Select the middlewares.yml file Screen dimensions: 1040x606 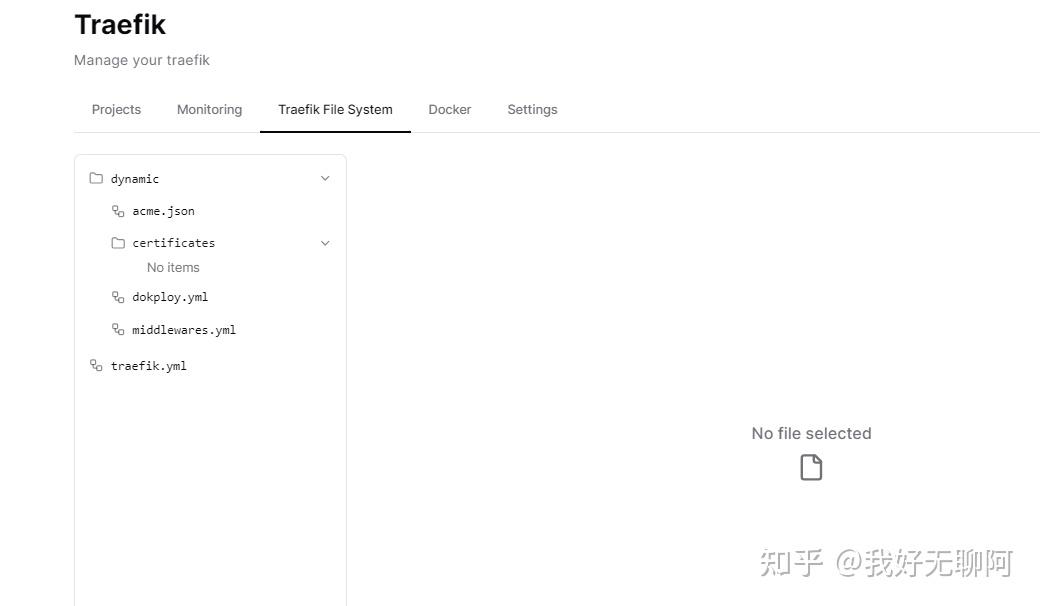click(184, 329)
